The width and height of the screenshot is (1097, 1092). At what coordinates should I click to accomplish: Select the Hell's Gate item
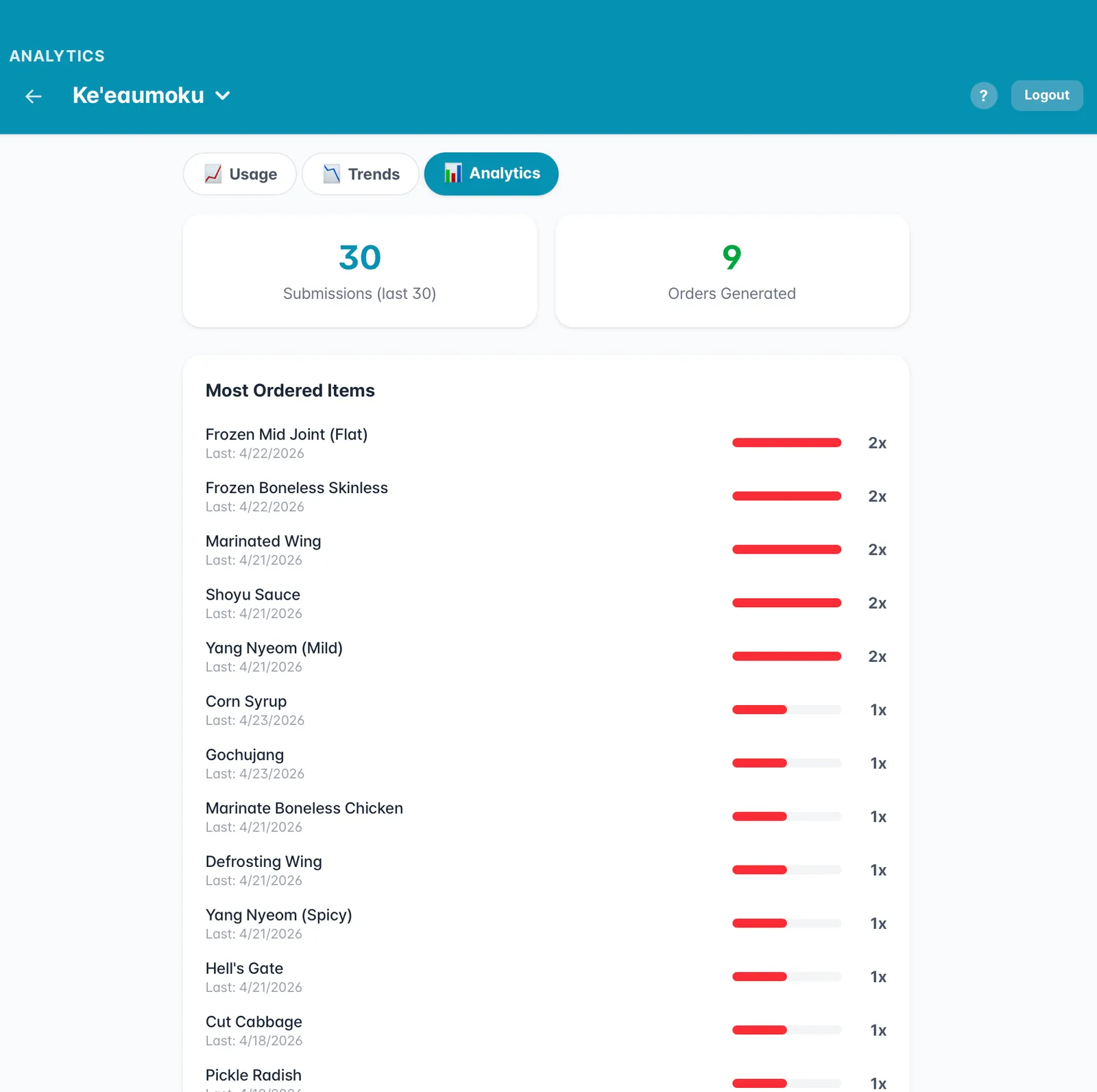[x=546, y=977]
